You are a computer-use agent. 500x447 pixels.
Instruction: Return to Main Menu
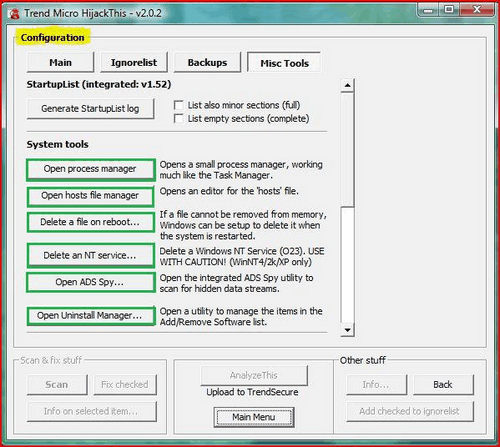254,417
